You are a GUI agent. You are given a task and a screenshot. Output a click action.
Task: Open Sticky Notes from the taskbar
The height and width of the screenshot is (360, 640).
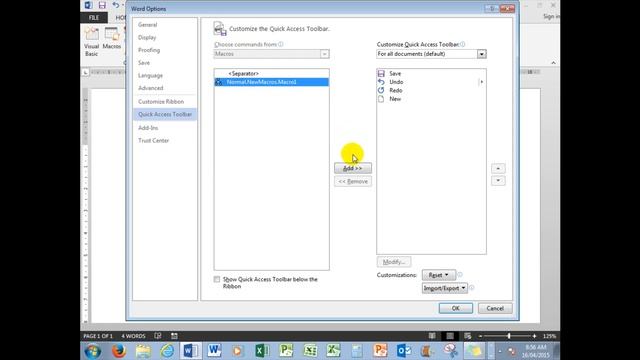pyautogui.click(x=474, y=351)
